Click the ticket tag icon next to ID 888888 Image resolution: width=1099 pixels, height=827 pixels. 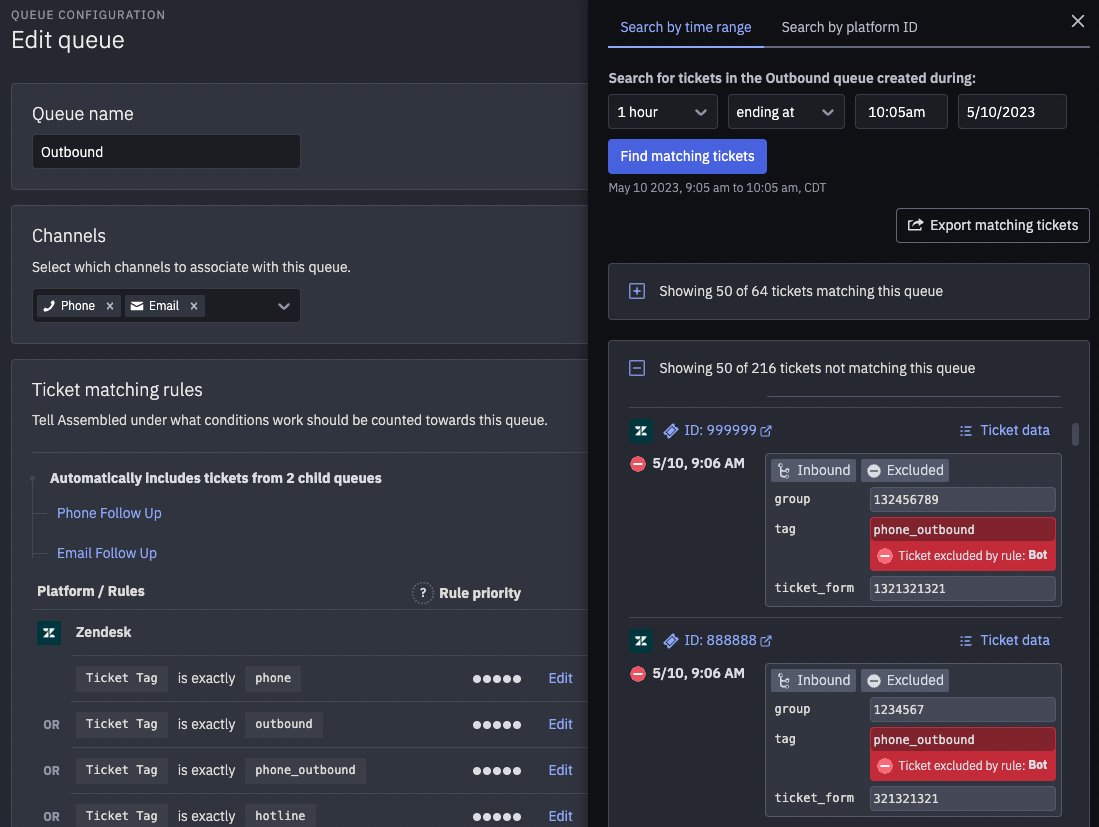click(671, 641)
